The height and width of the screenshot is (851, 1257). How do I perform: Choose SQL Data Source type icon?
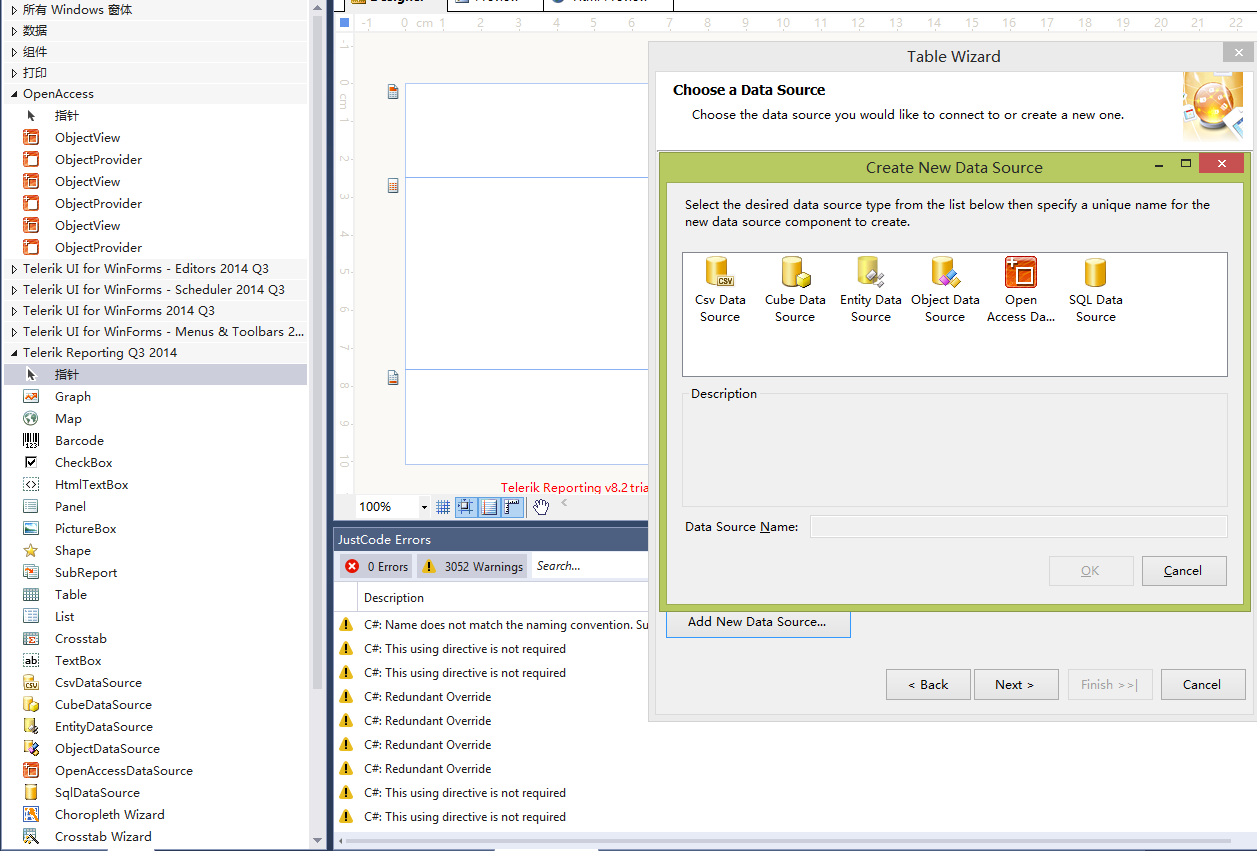(1095, 290)
